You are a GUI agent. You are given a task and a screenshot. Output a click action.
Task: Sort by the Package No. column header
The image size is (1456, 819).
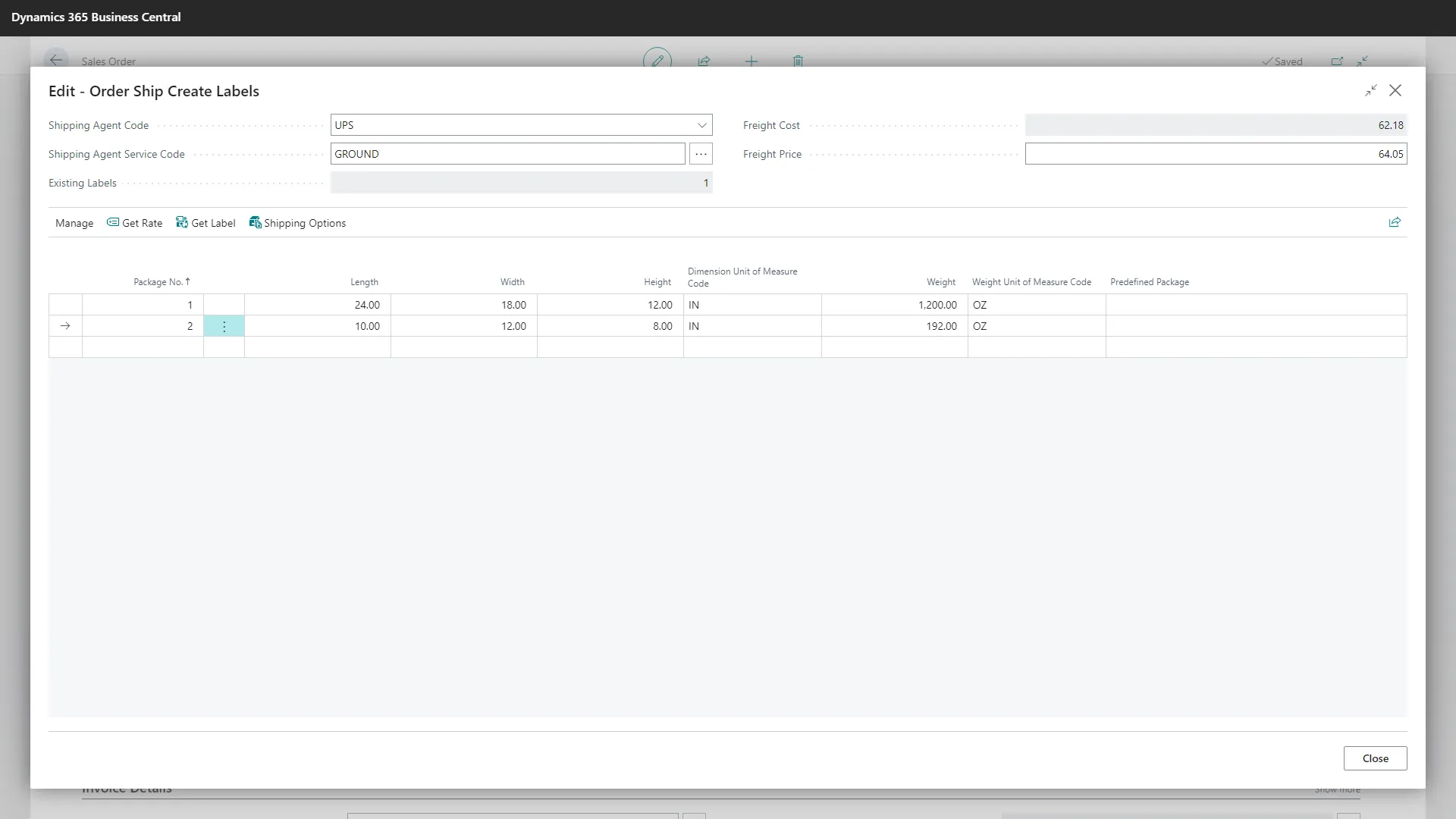coord(158,282)
